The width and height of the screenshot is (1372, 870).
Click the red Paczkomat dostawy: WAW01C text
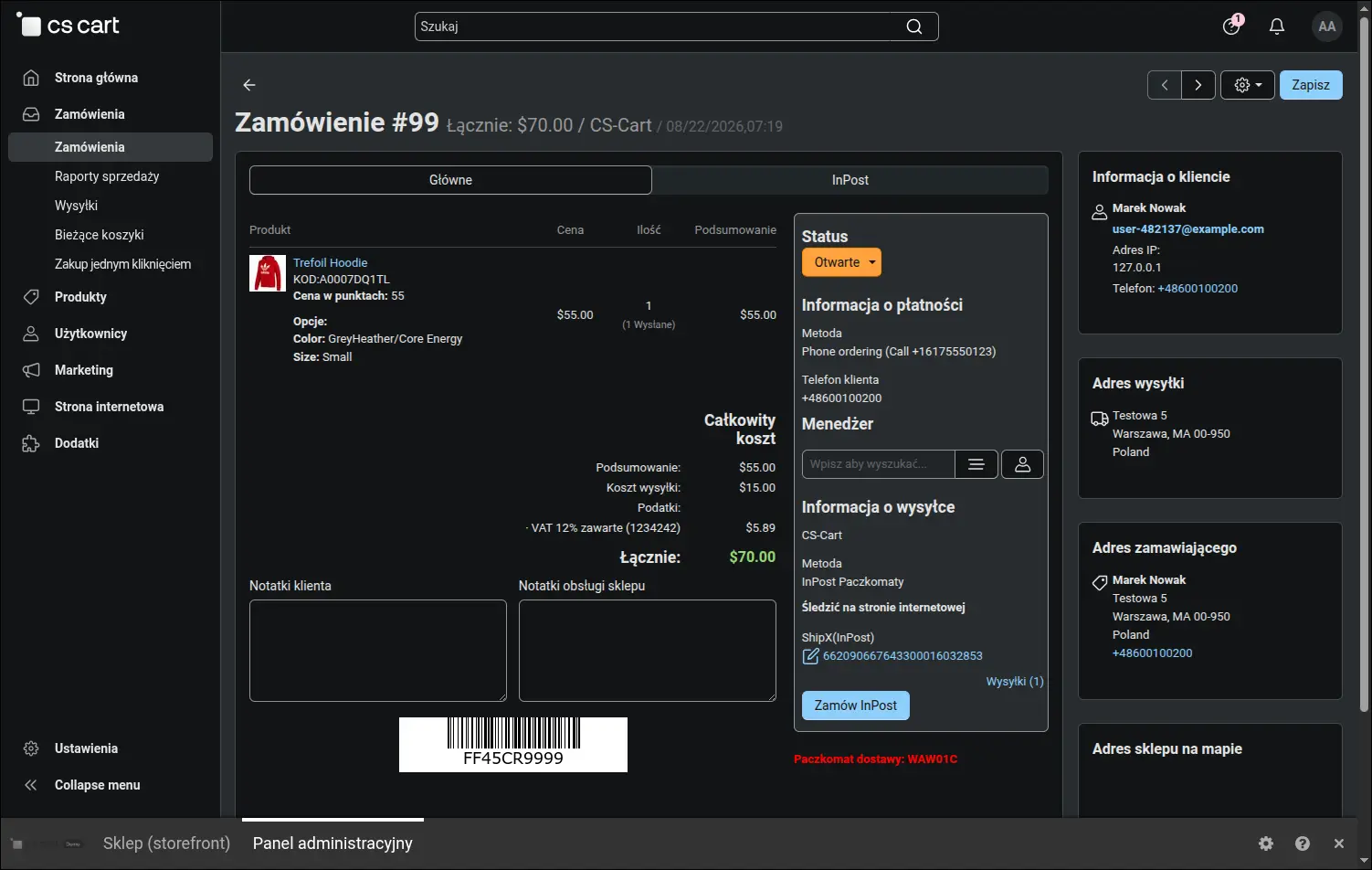click(x=876, y=759)
